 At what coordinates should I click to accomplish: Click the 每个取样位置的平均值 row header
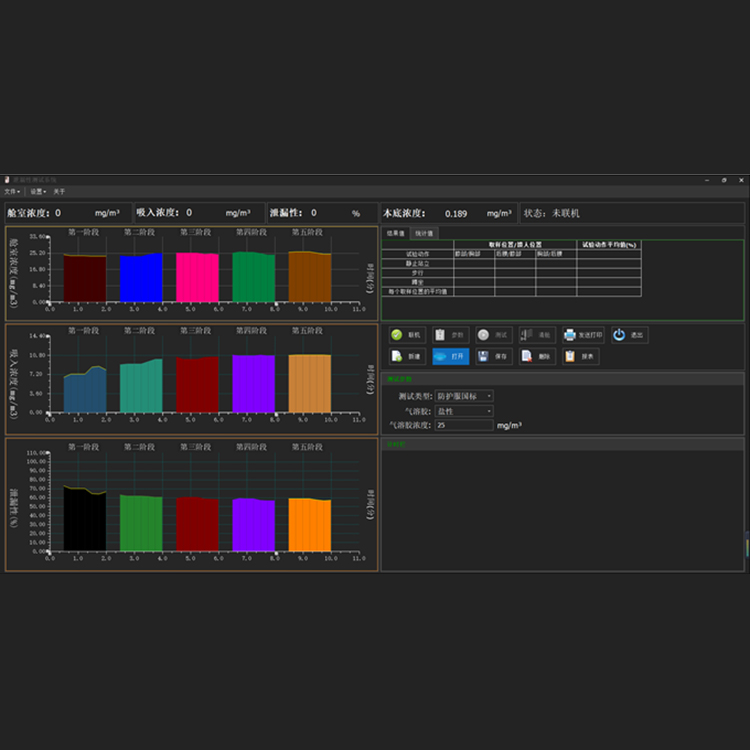418,292
